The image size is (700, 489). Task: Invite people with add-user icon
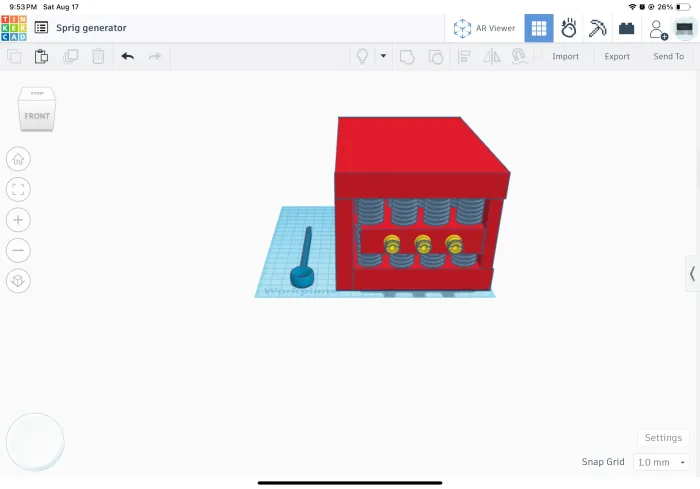click(658, 29)
